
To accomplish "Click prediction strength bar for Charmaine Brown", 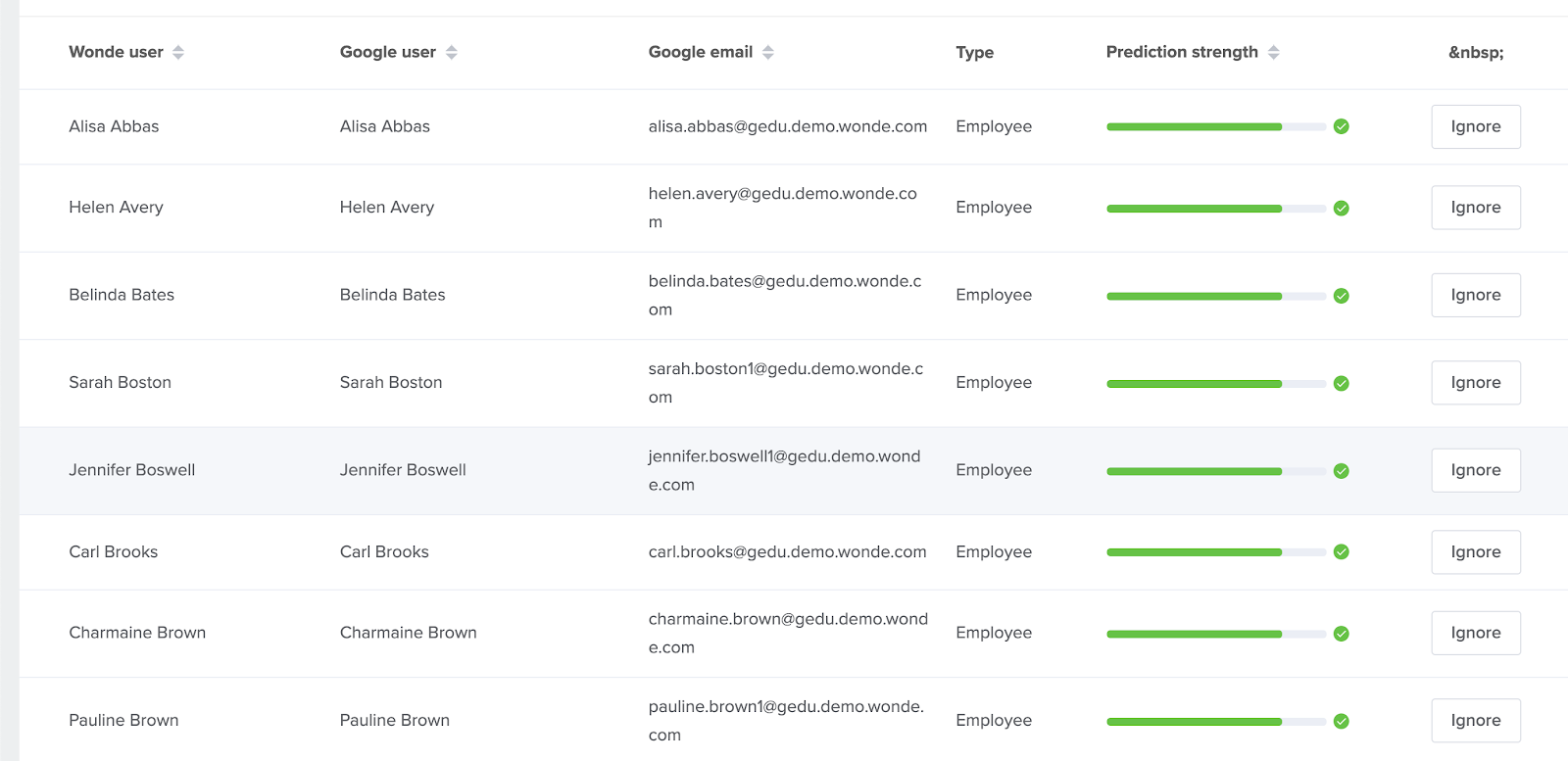I will [1216, 634].
